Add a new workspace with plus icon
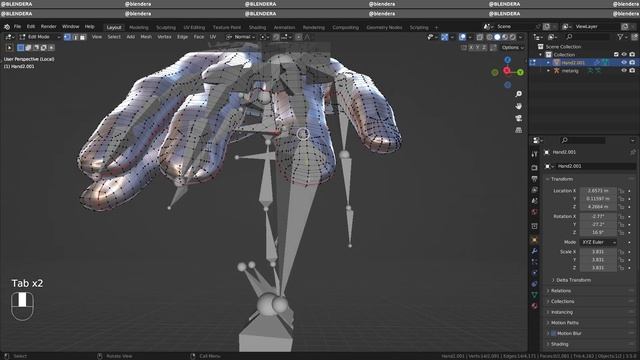Screen dimensions: 640x360 click(x=436, y=27)
